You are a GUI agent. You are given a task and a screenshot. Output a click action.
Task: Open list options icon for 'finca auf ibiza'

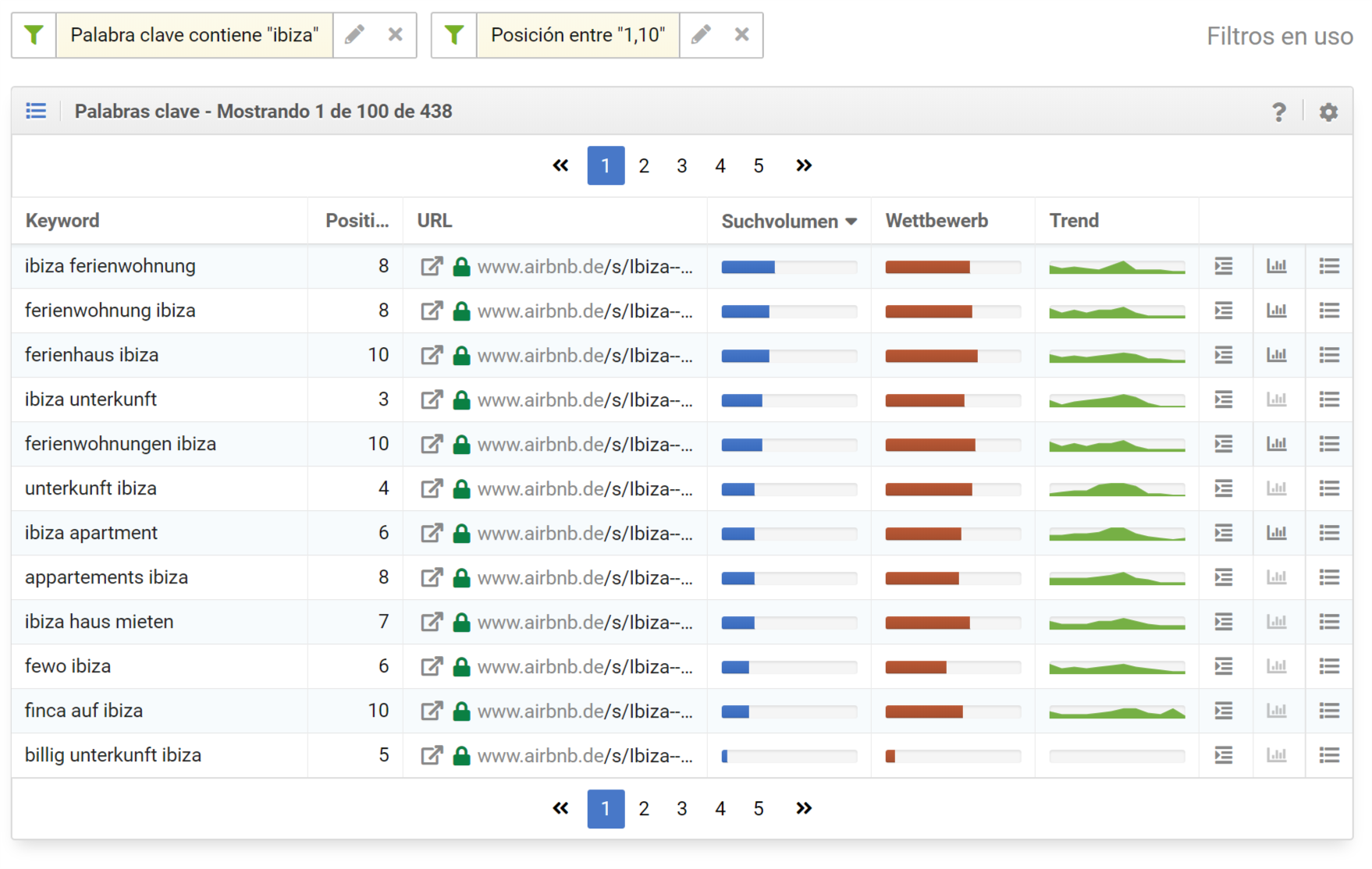[x=1329, y=711]
